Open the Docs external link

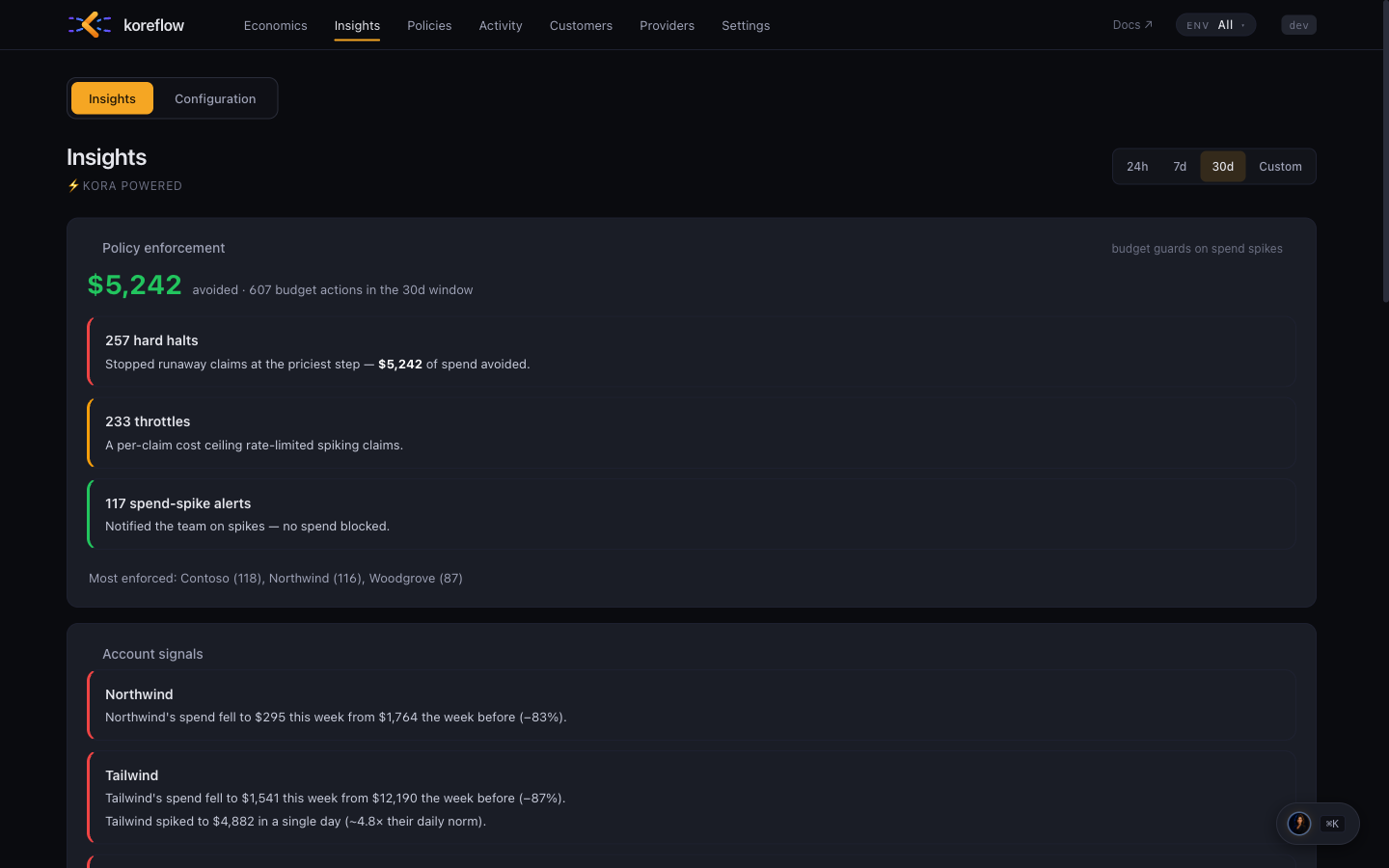click(x=1132, y=25)
